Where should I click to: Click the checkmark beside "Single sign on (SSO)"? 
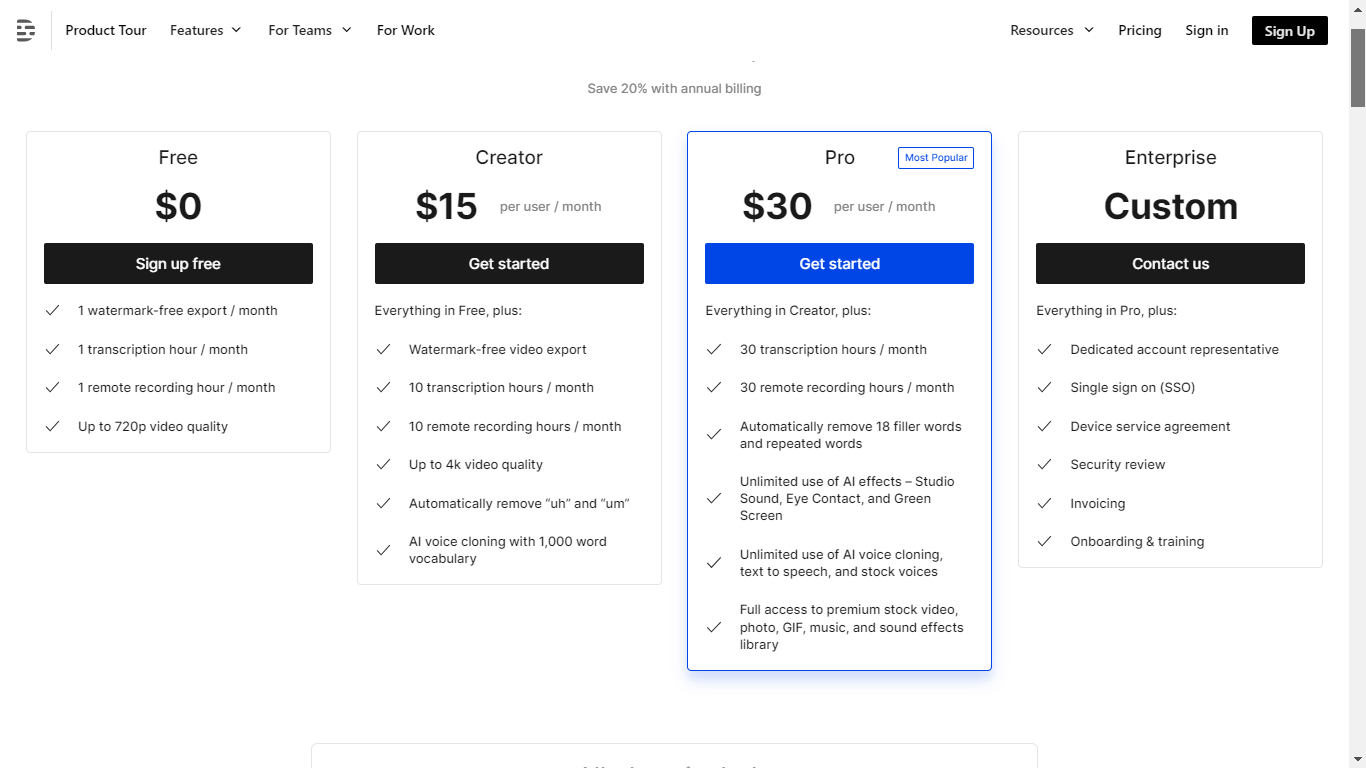pos(1044,387)
